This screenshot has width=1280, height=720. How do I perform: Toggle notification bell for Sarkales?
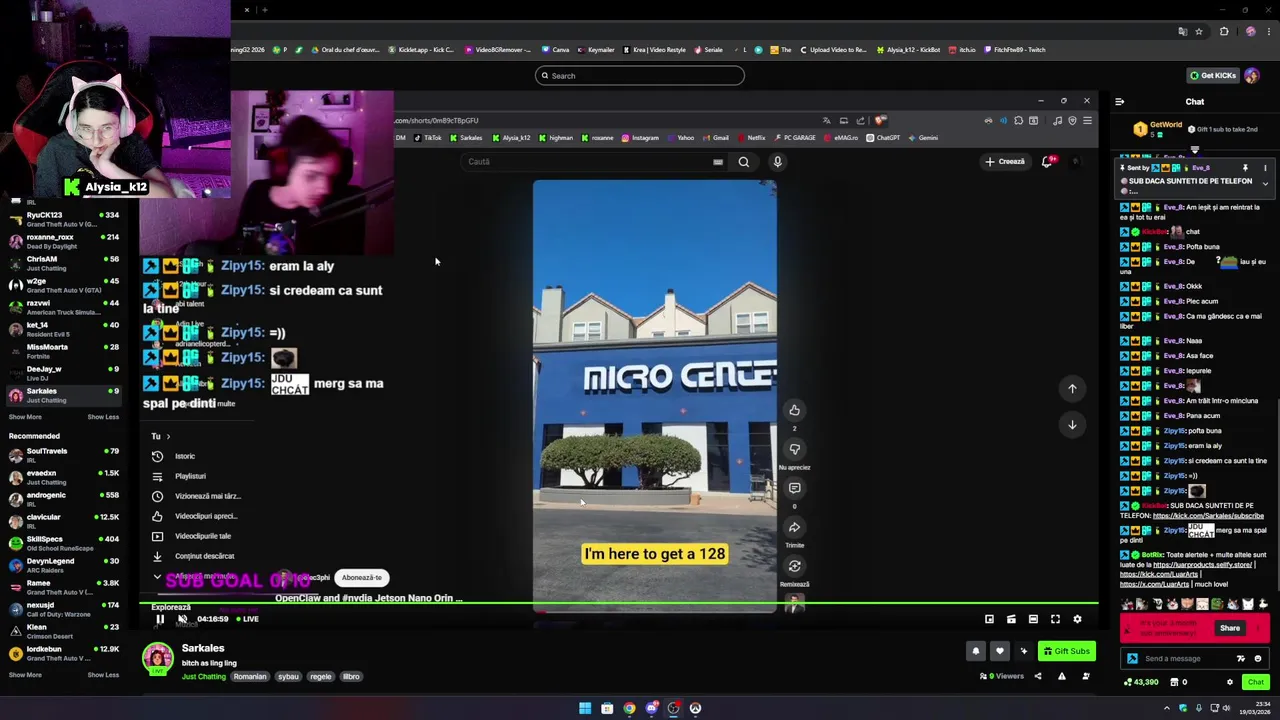coord(975,651)
